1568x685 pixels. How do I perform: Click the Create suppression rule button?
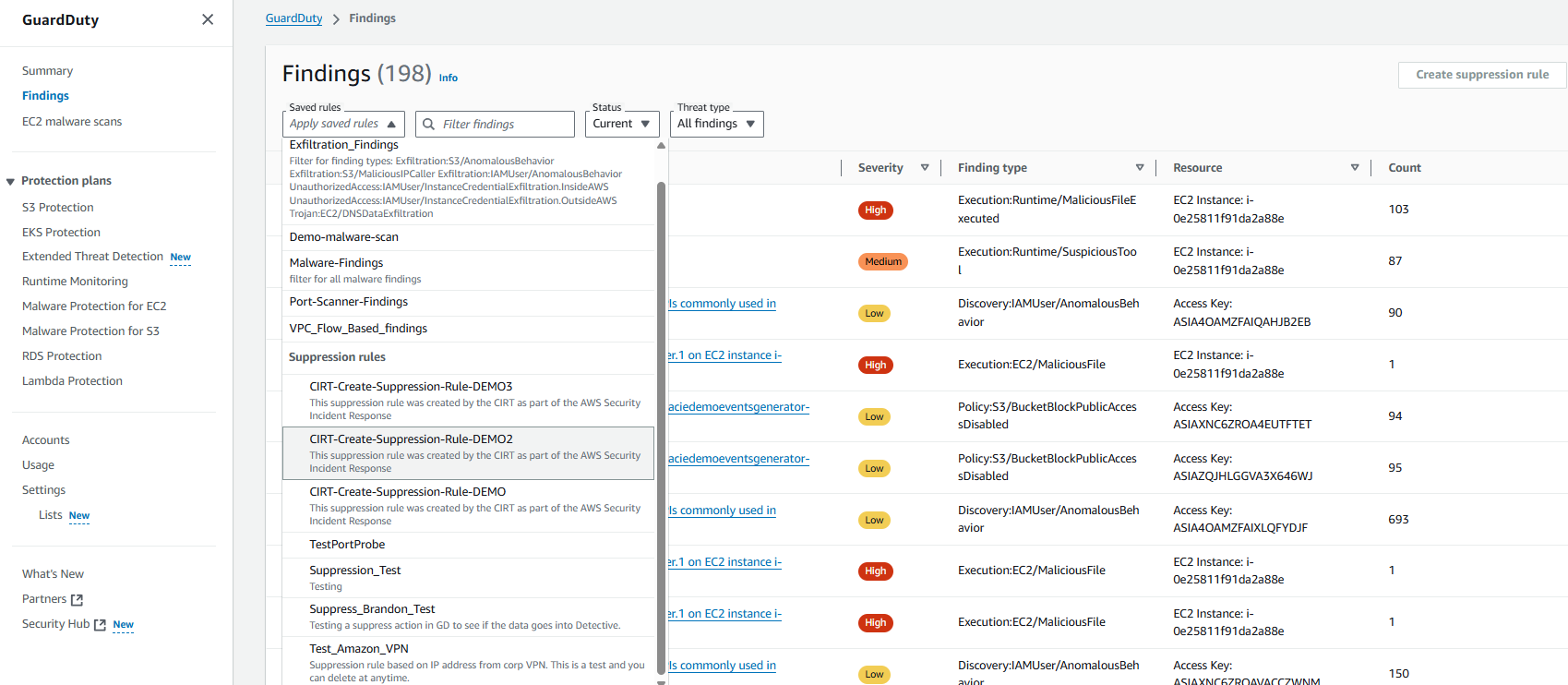tap(1482, 75)
